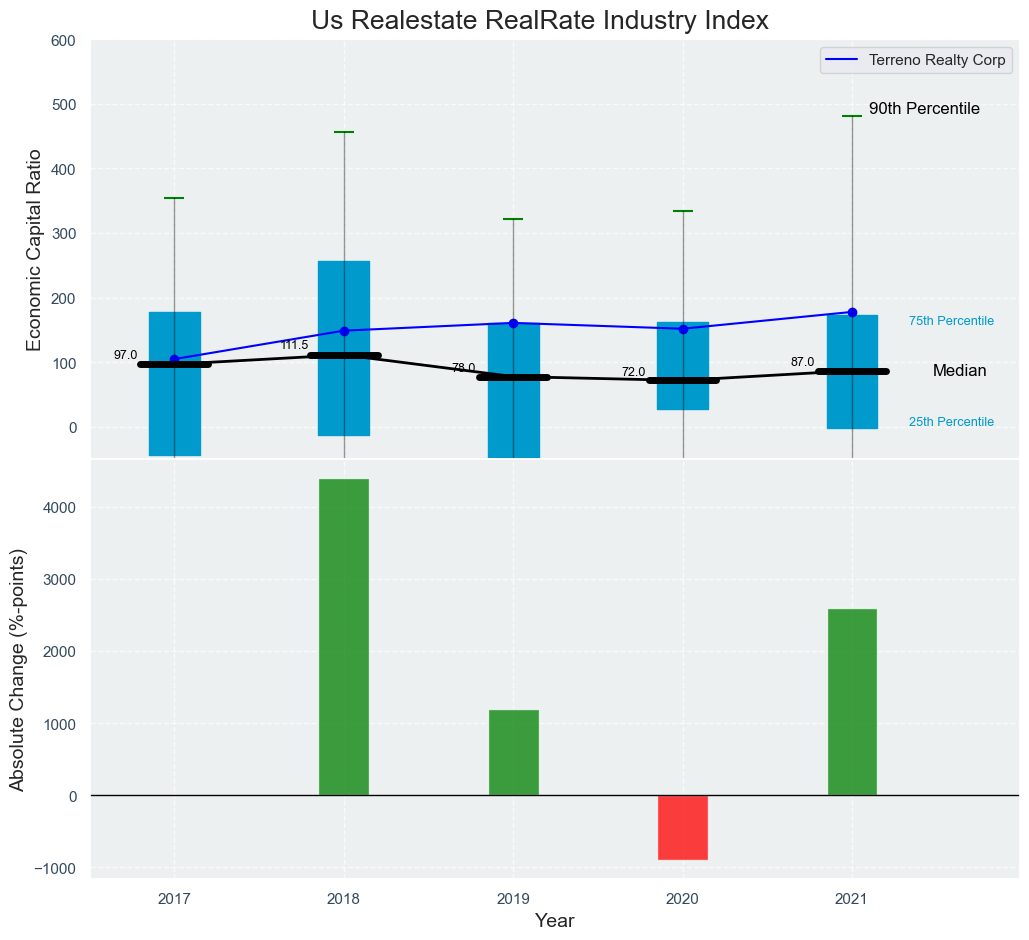The width and height of the screenshot is (1029, 940).
Task: Select the 2019 Terreno blue data point
Action: 513,323
